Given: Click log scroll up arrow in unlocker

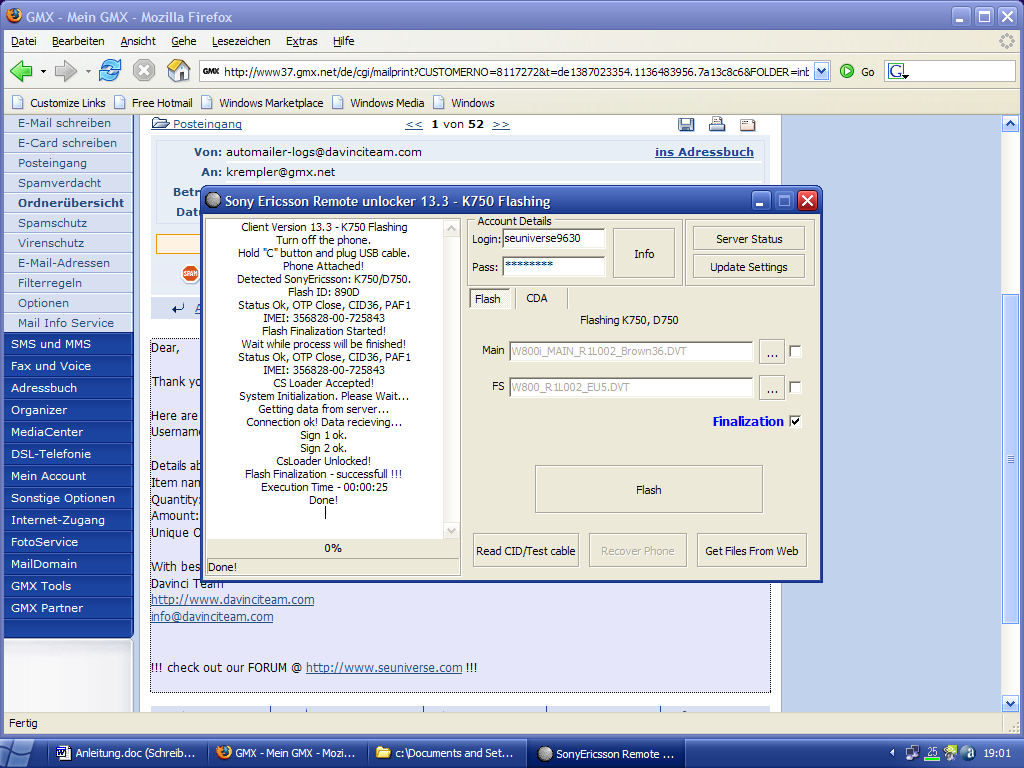Looking at the screenshot, I should point(451,228).
